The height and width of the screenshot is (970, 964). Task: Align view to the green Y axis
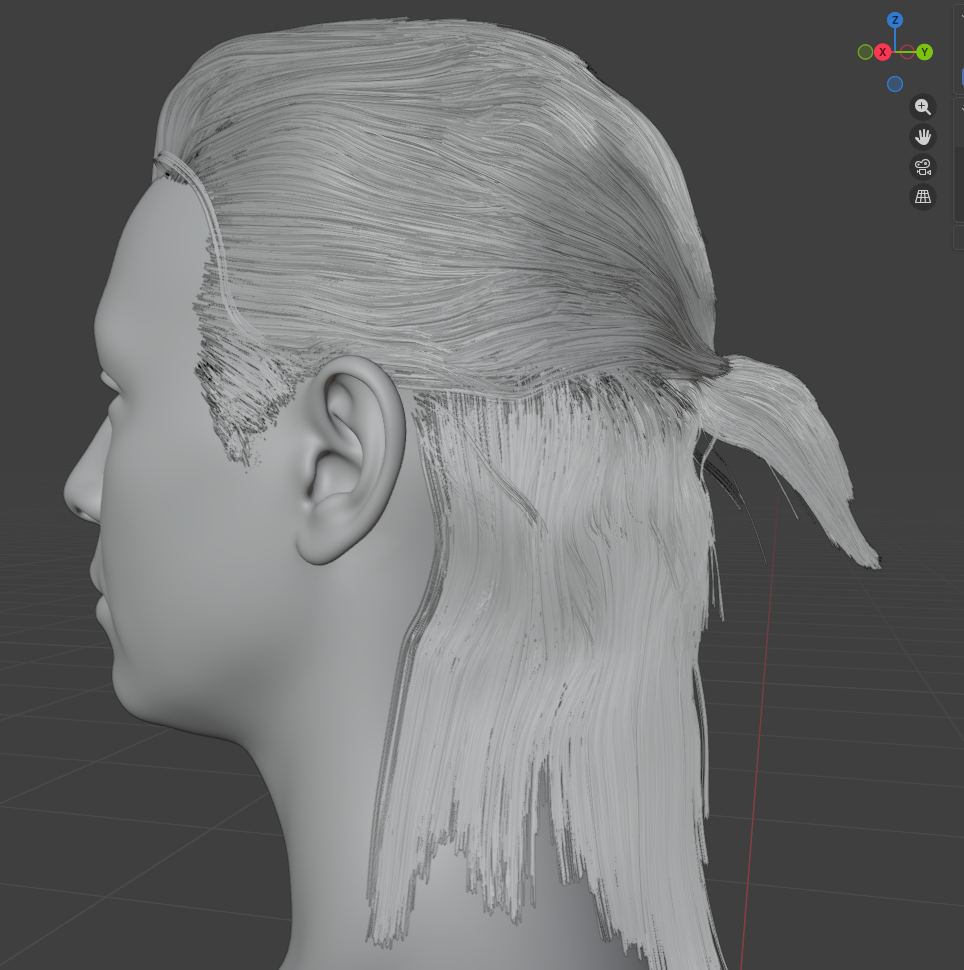click(924, 52)
